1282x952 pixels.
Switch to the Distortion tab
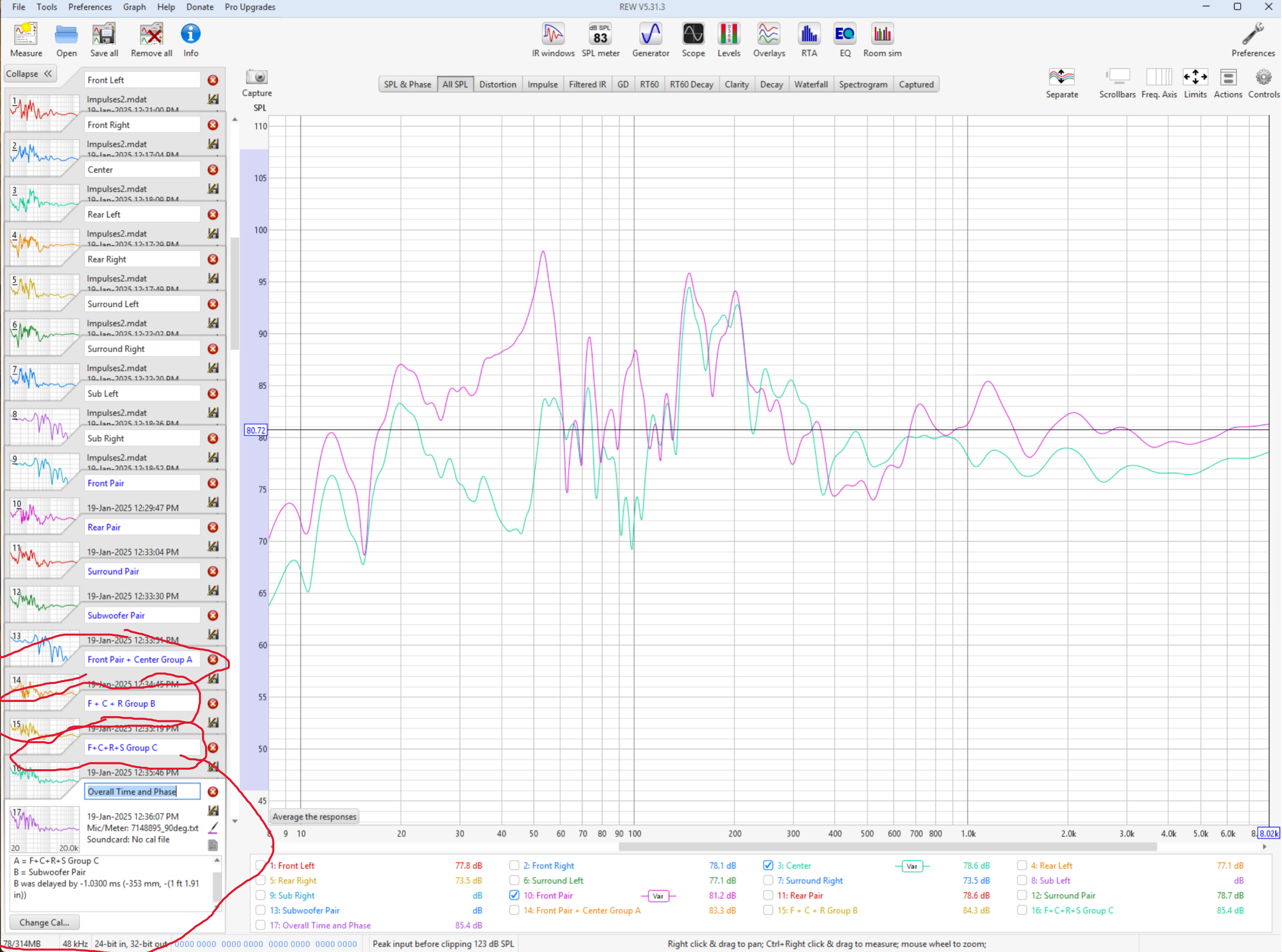click(x=498, y=84)
